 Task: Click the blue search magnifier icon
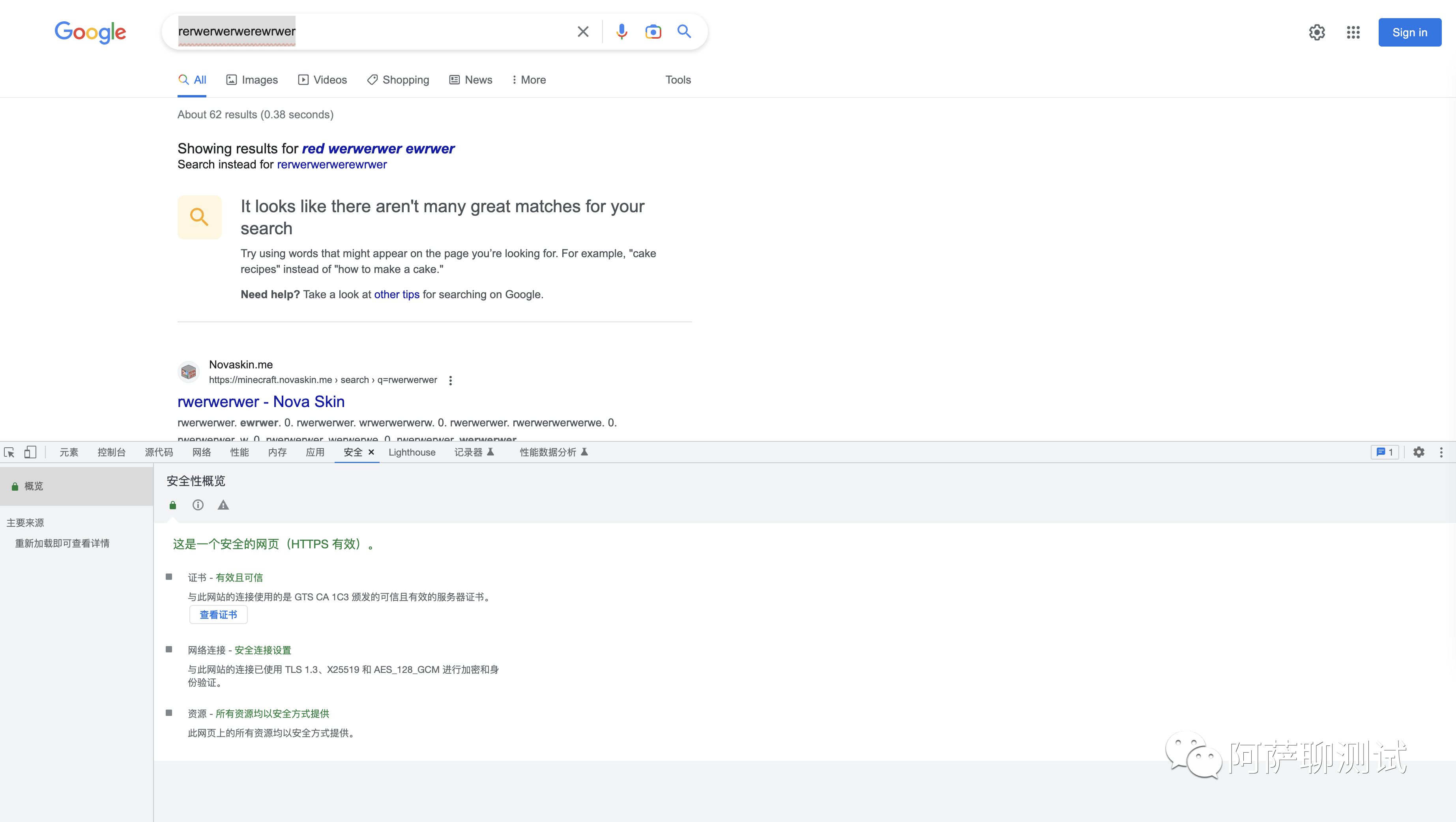point(684,32)
